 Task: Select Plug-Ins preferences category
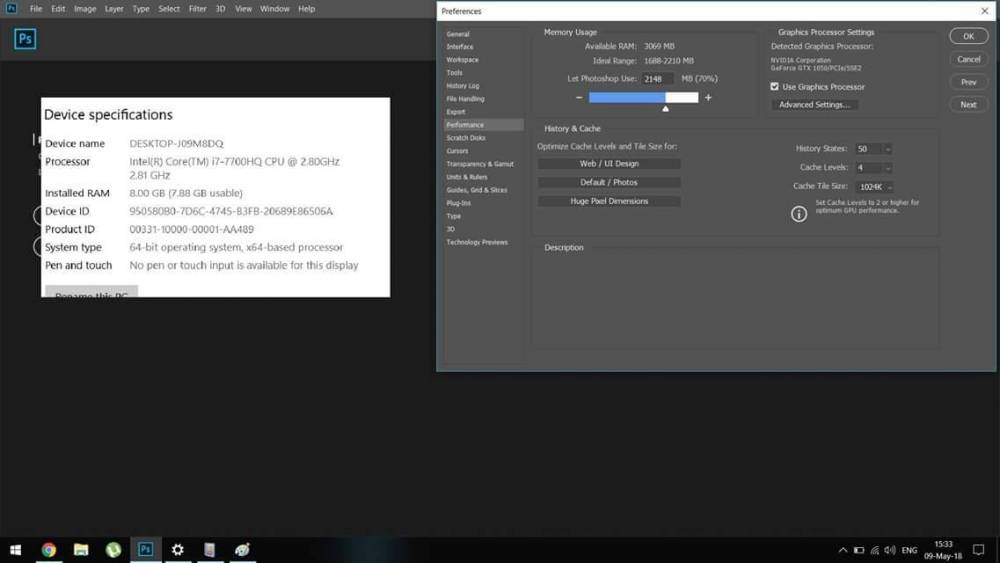(x=458, y=203)
